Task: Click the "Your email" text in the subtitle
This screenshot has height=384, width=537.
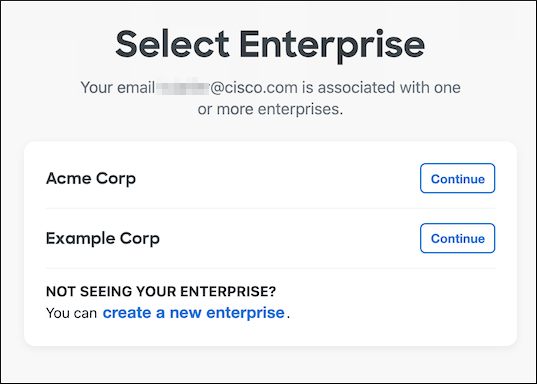Action: pyautogui.click(x=117, y=88)
